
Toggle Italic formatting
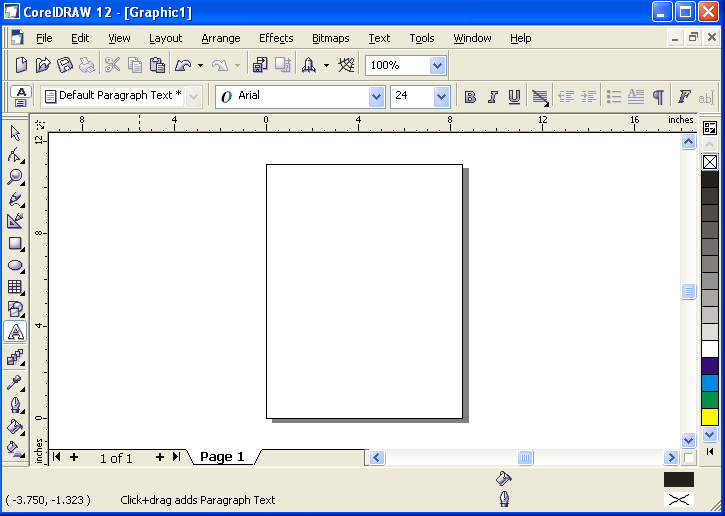pyautogui.click(x=492, y=97)
